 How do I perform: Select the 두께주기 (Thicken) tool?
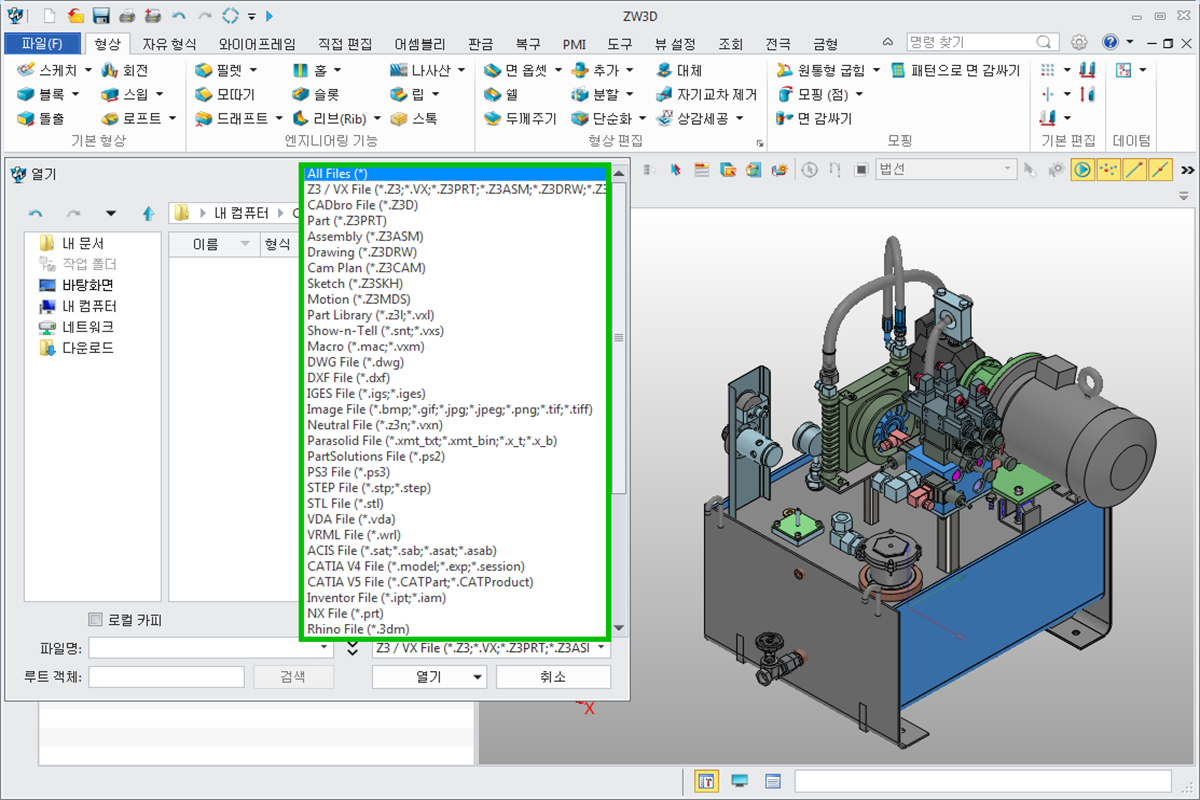coord(520,118)
